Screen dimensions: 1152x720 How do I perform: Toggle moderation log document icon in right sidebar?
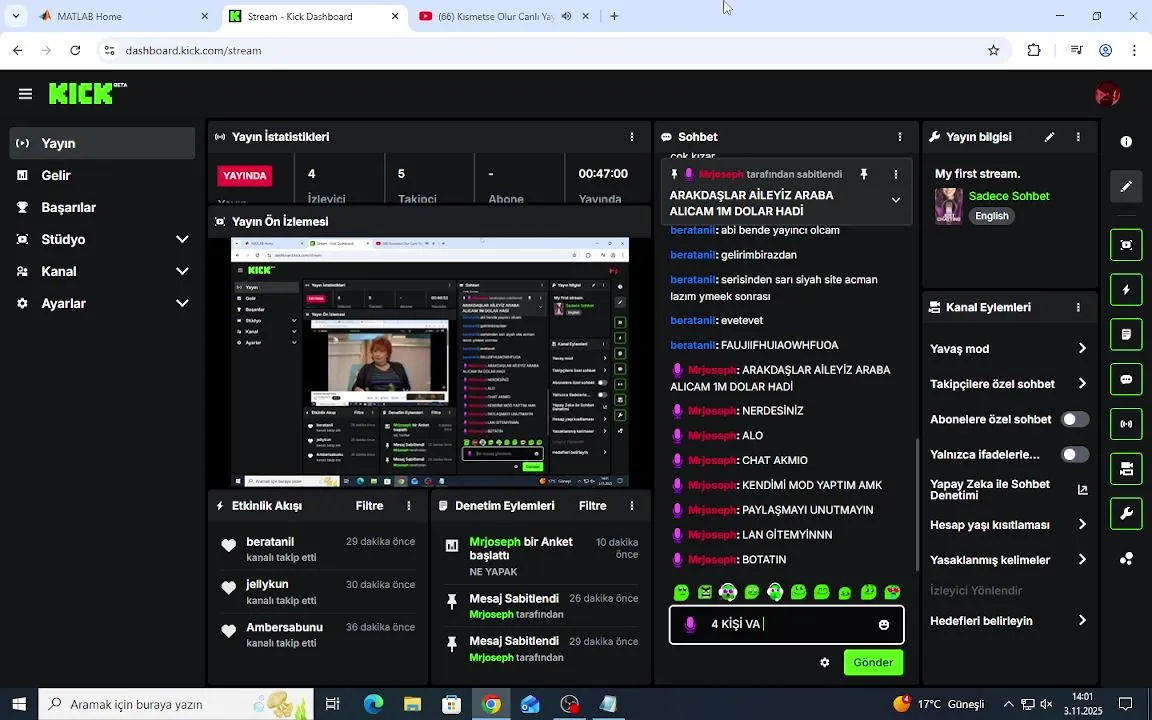tap(1126, 334)
